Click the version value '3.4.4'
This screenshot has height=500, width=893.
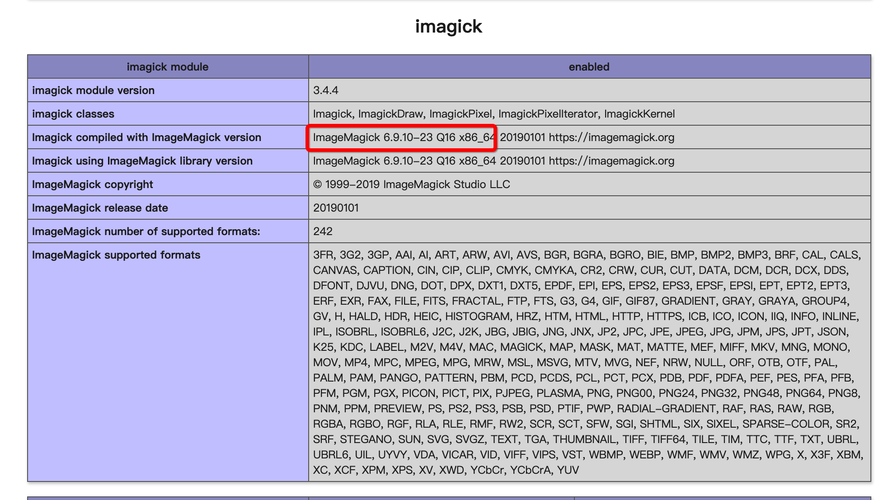click(325, 91)
